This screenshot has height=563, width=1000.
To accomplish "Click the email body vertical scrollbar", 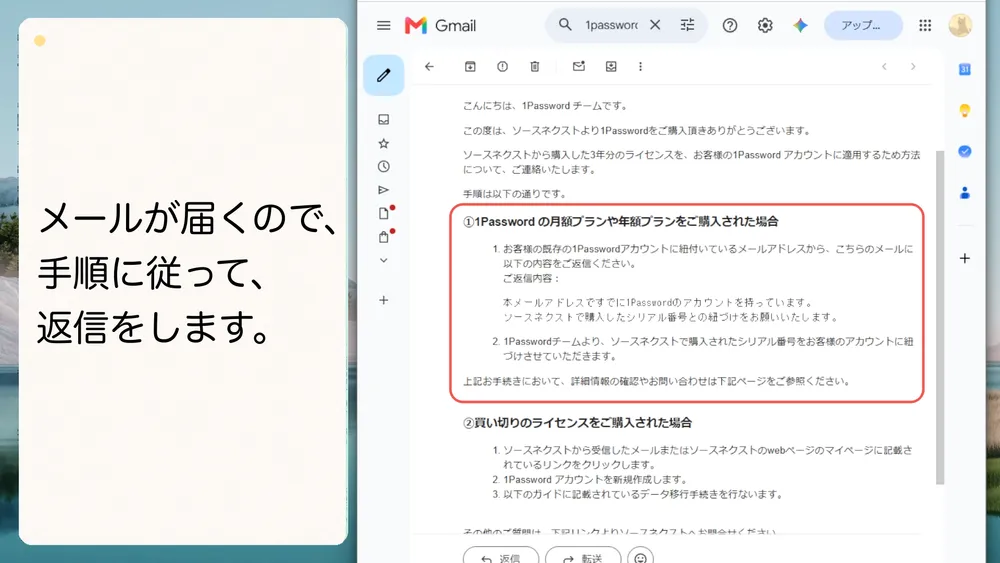I will 939,317.
